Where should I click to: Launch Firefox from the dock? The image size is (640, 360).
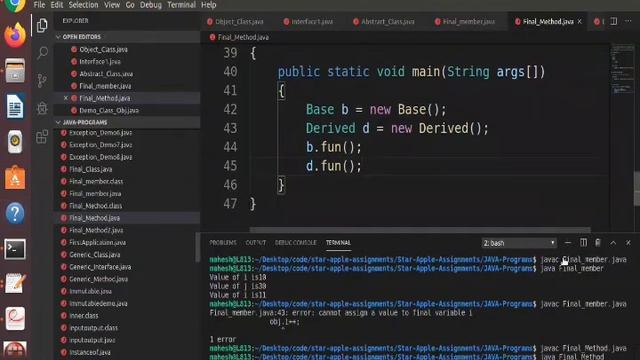pos(15,35)
